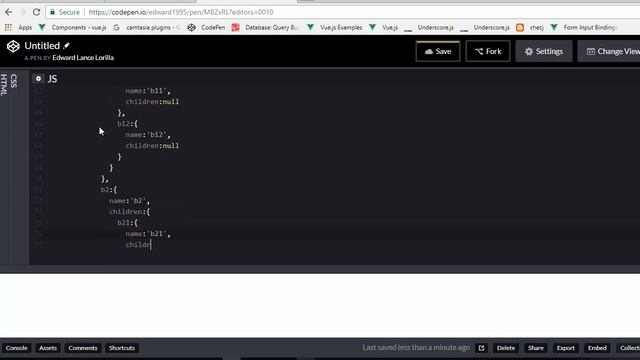This screenshot has height=360, width=640.
Task: Click code line name:'b12'
Action: click(148, 135)
